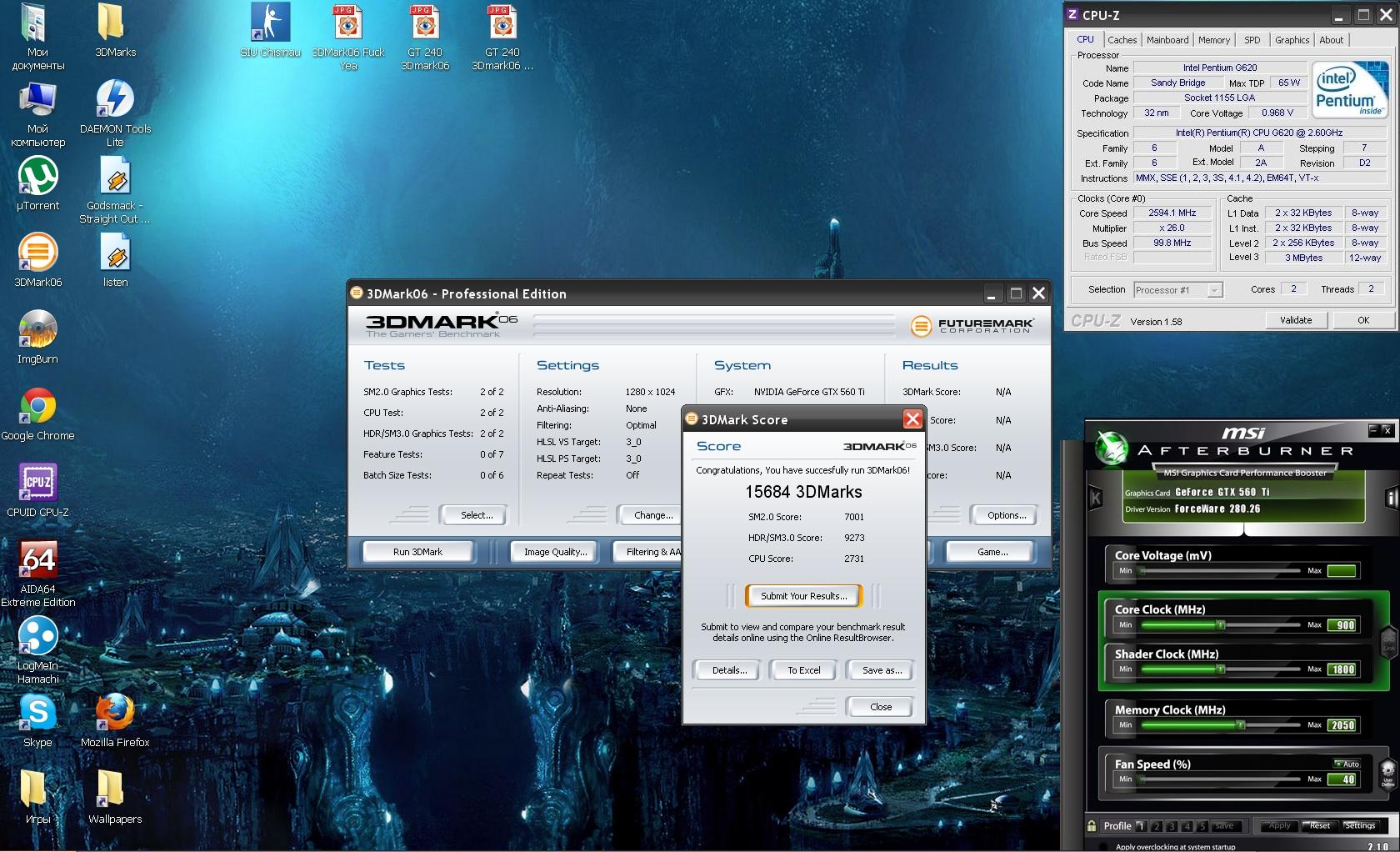Launch DAEMON Tools Lite shortcut
The height and width of the screenshot is (852, 1400).
(115, 113)
